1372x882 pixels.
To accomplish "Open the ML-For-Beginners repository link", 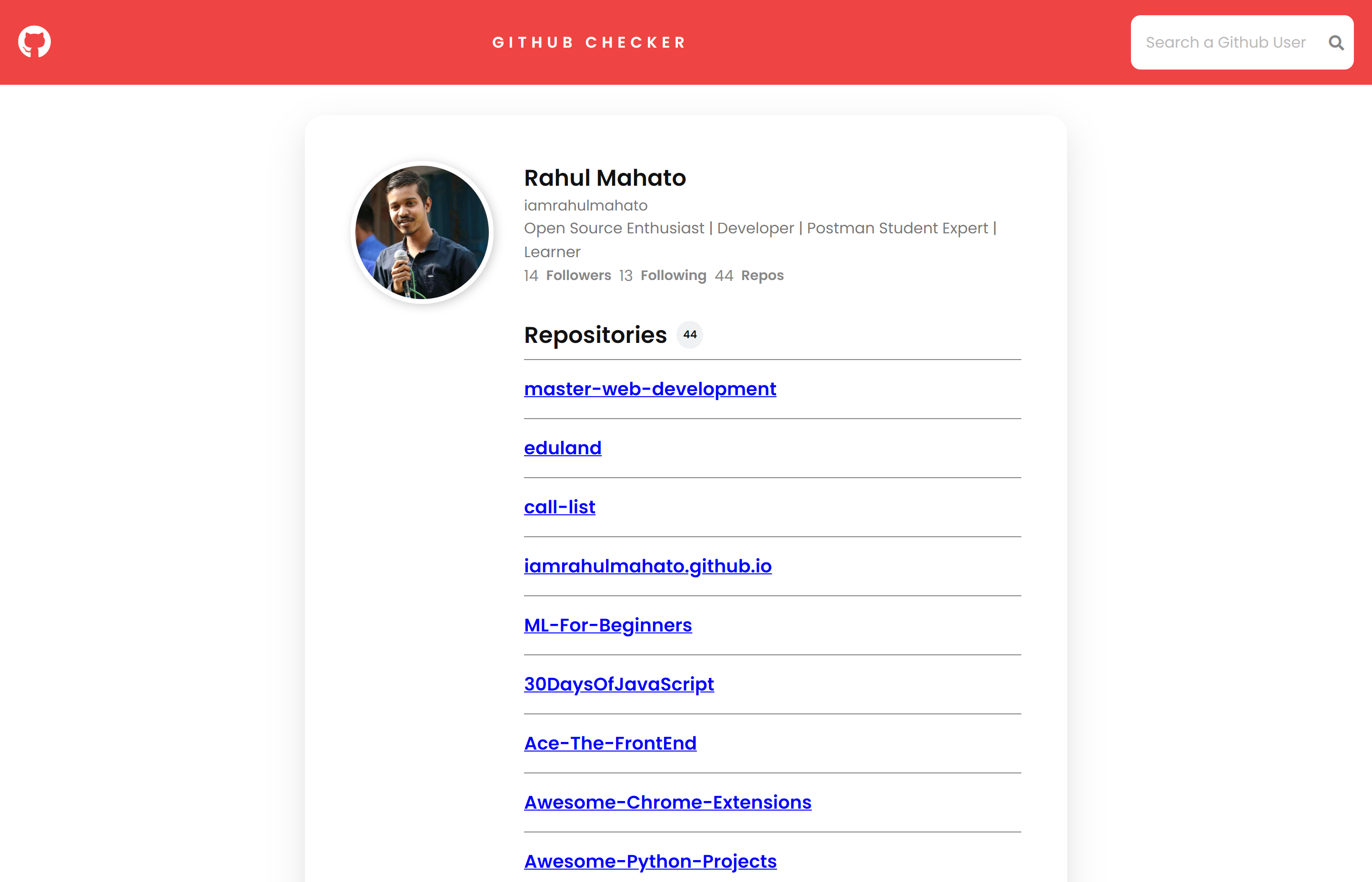I will (x=608, y=625).
